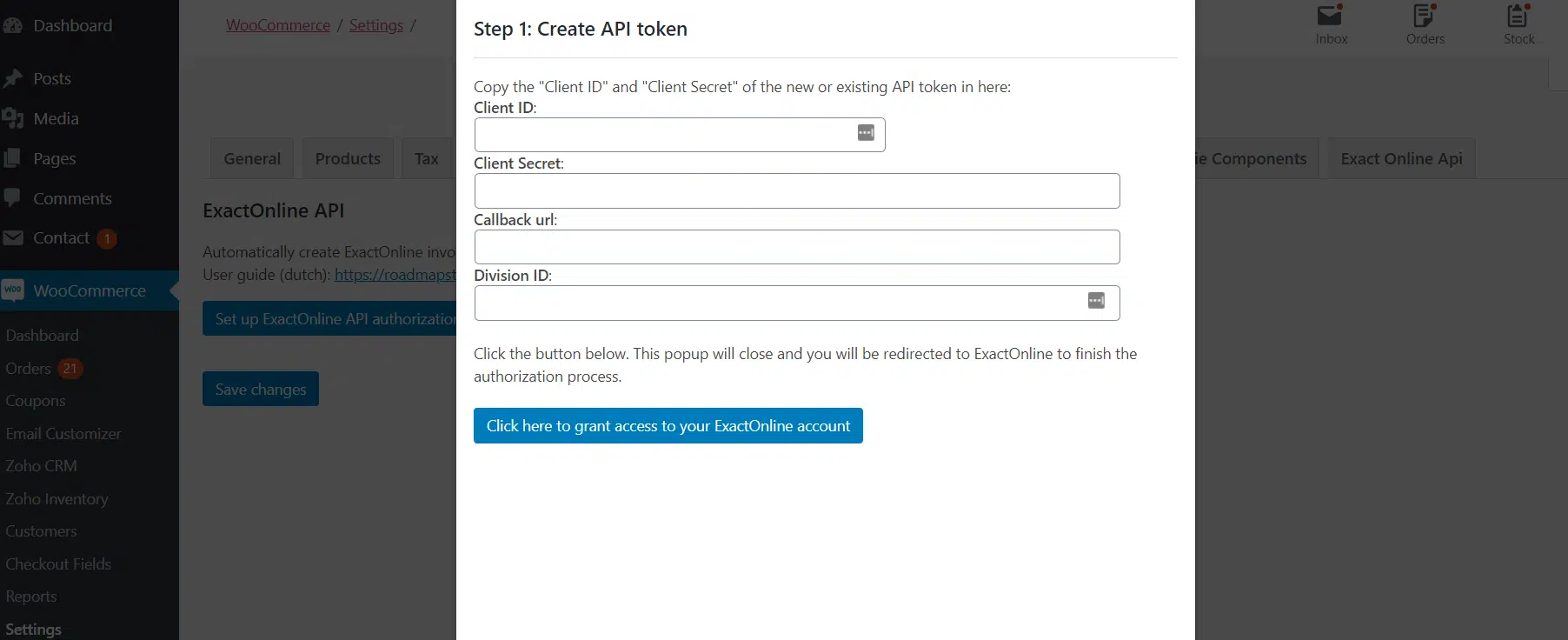Click the WooCommerce sidebar logo icon
The image size is (1568, 640).
[x=13, y=290]
